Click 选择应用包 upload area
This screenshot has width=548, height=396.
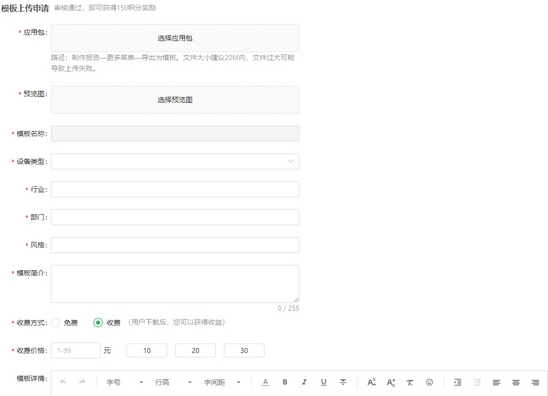tap(175, 38)
